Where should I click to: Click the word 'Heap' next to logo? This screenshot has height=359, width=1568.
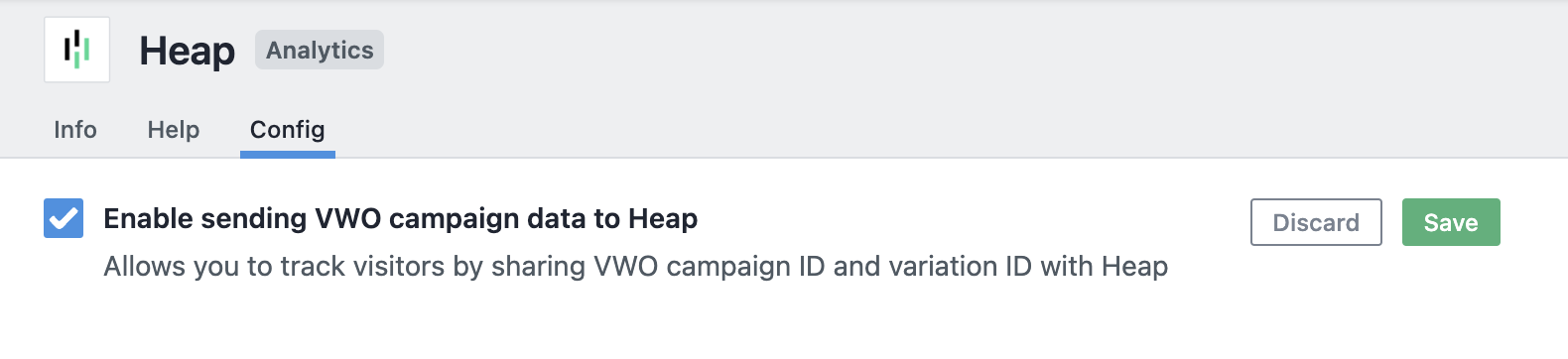188,51
